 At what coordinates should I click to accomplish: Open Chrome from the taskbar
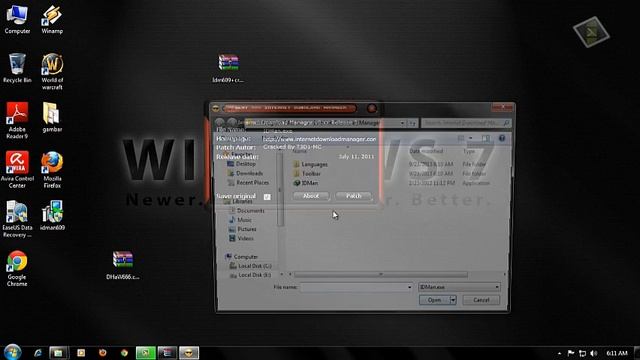tap(124, 353)
